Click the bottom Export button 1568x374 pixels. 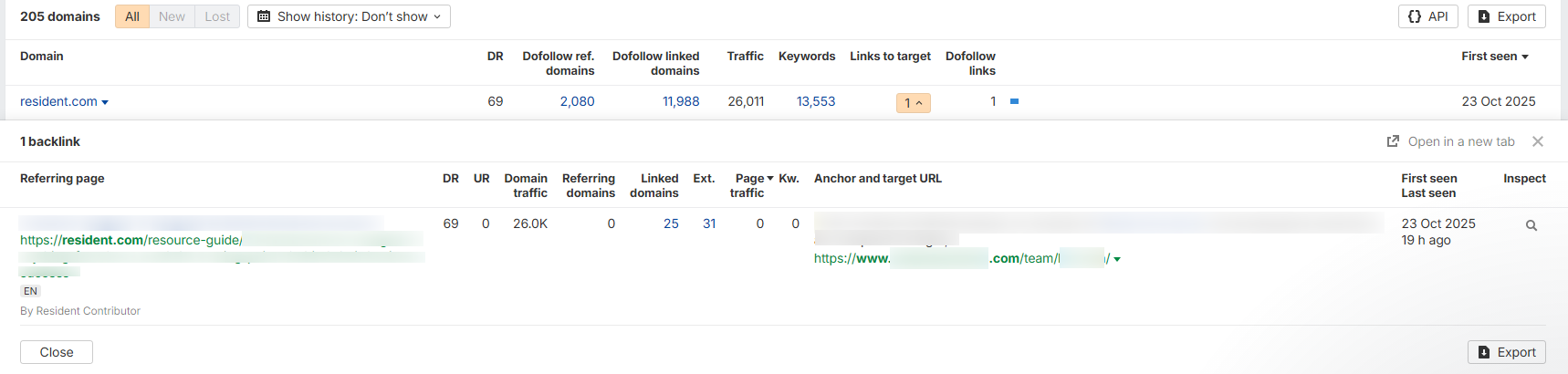pos(1507,352)
